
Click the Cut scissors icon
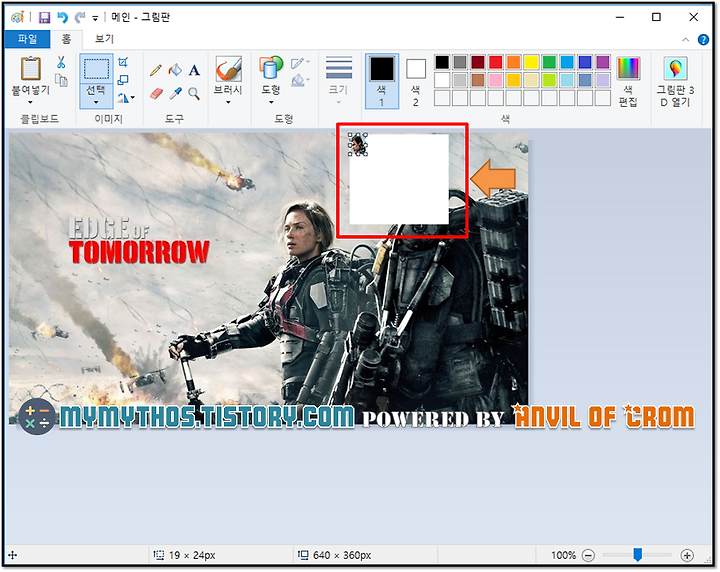pyautogui.click(x=61, y=62)
